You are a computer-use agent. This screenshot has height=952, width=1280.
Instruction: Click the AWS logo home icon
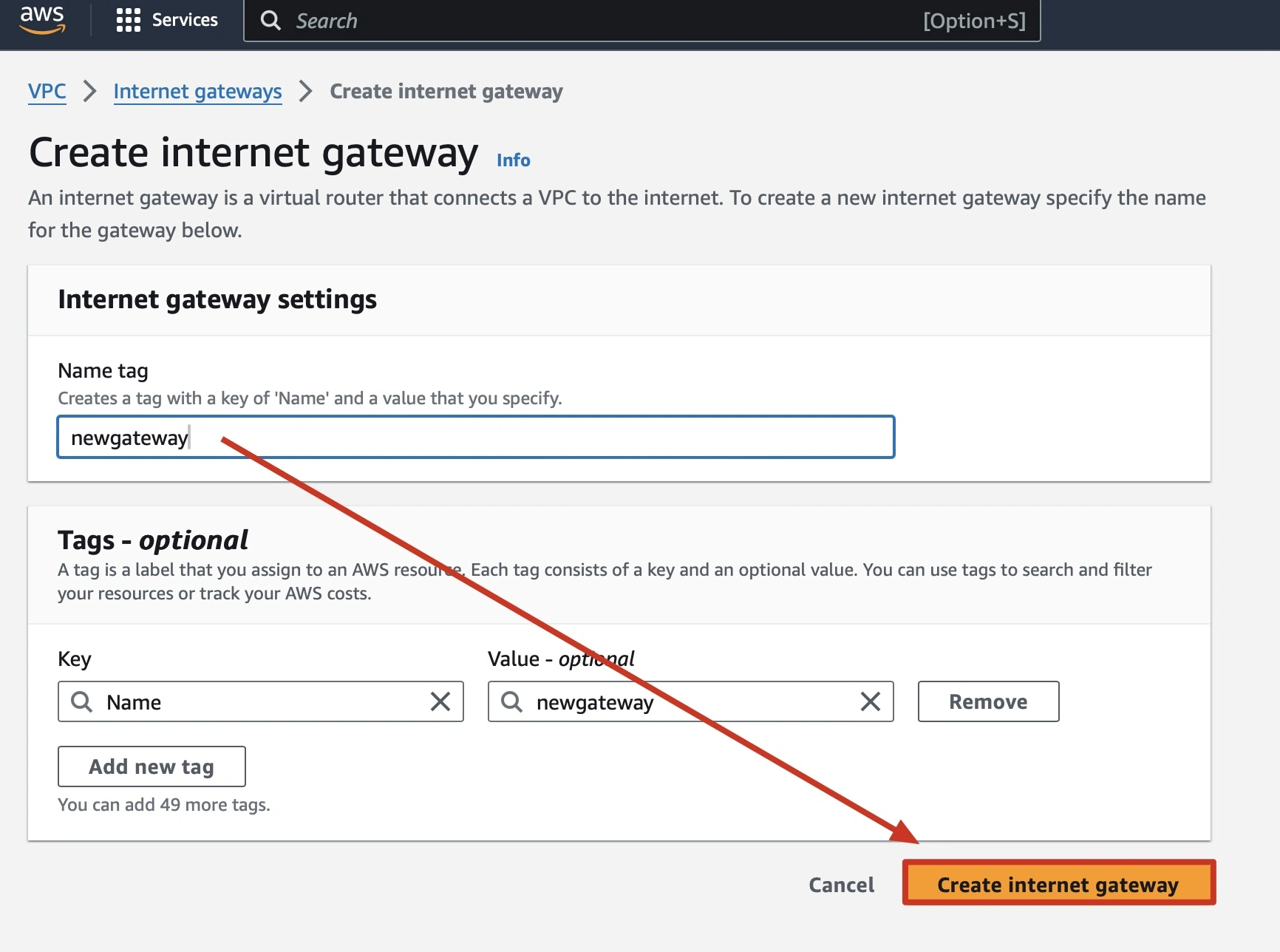coord(42,20)
